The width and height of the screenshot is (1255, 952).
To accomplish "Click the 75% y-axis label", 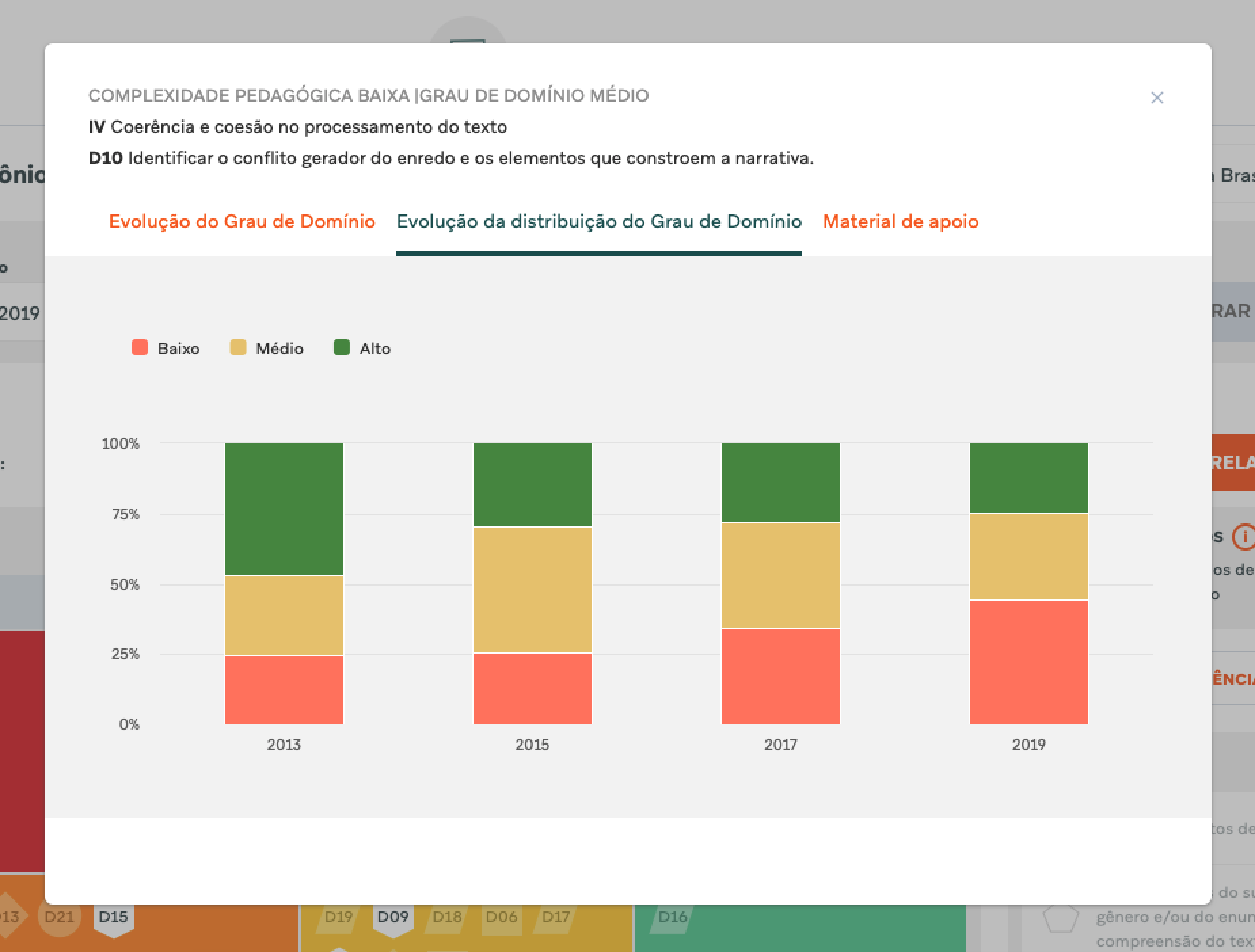I will 125,514.
